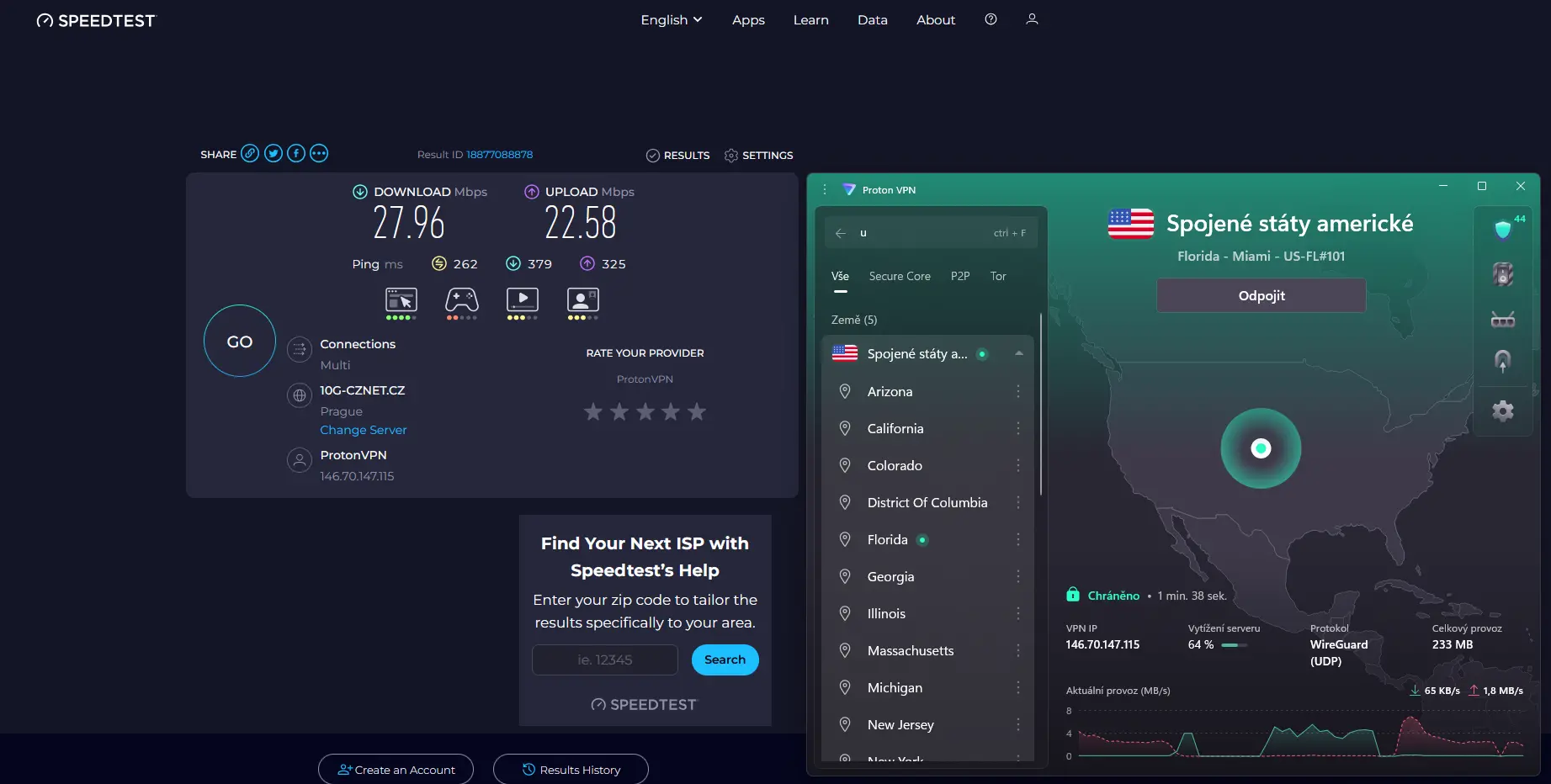Viewport: 1551px width, 784px height.
Task: Open the Change Server link
Action: pyautogui.click(x=363, y=429)
